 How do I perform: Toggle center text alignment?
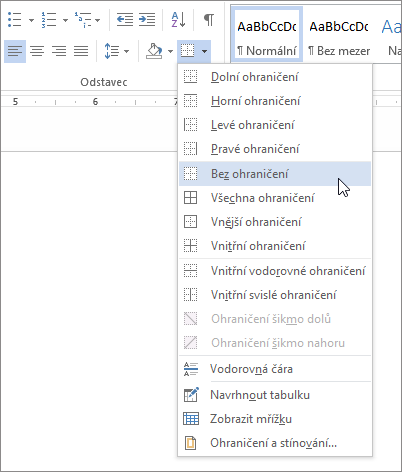[x=37, y=51]
